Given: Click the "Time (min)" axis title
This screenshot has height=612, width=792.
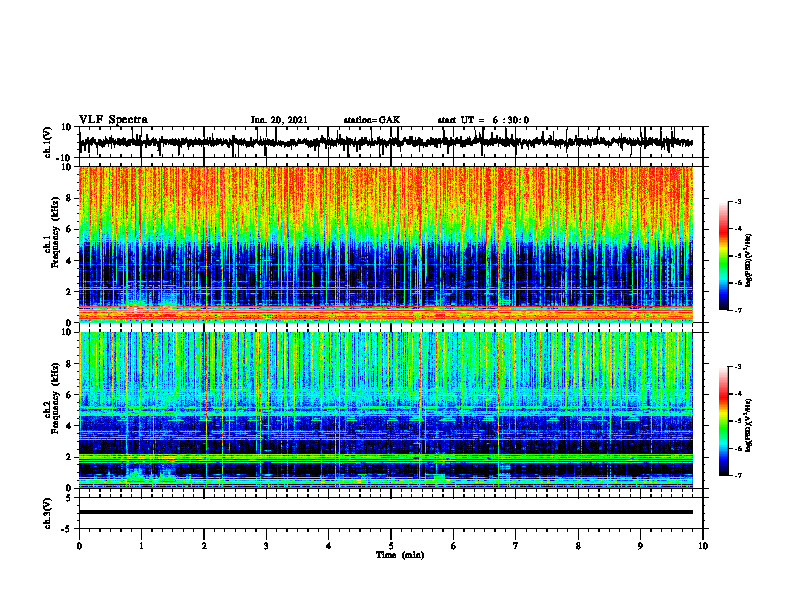Looking at the screenshot, I should click(400, 555).
